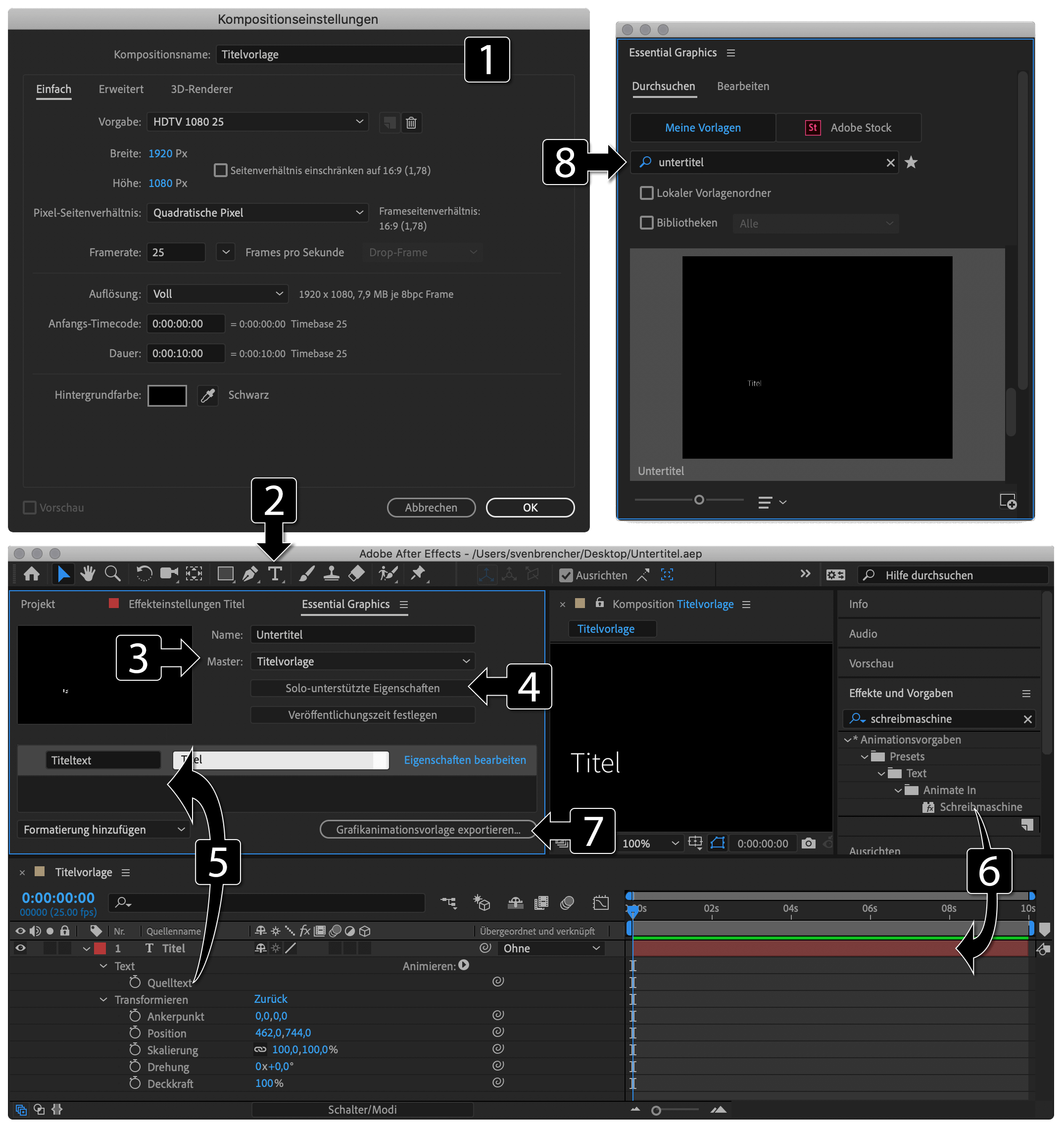
Task: Switch to the Projekt panel tab
Action: tap(38, 604)
